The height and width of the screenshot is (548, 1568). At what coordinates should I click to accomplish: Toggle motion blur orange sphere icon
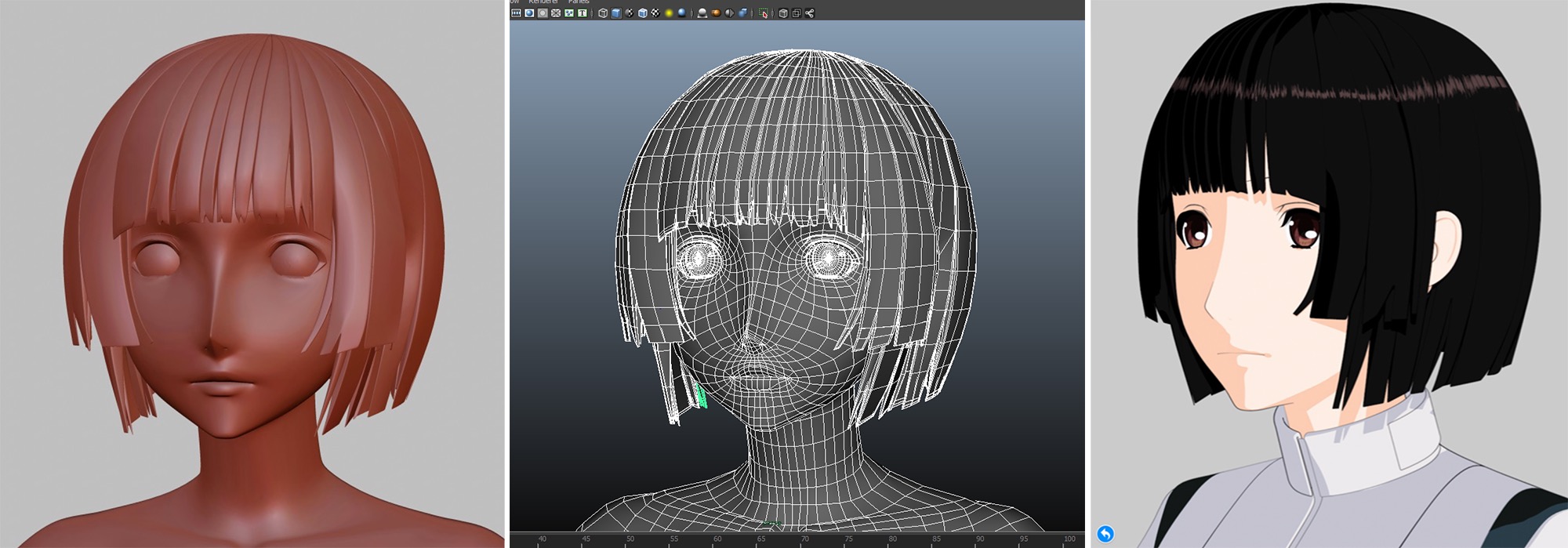[x=716, y=13]
